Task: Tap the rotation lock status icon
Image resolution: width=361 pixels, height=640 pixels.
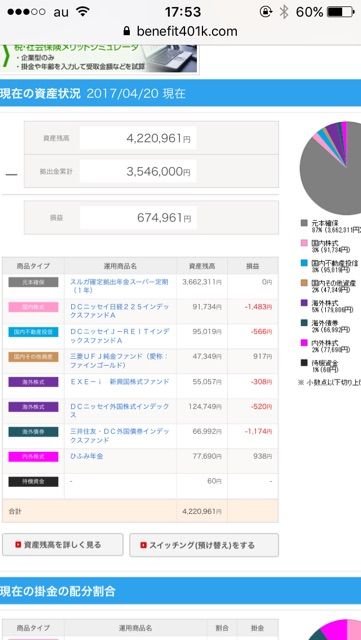Action: click(x=266, y=11)
